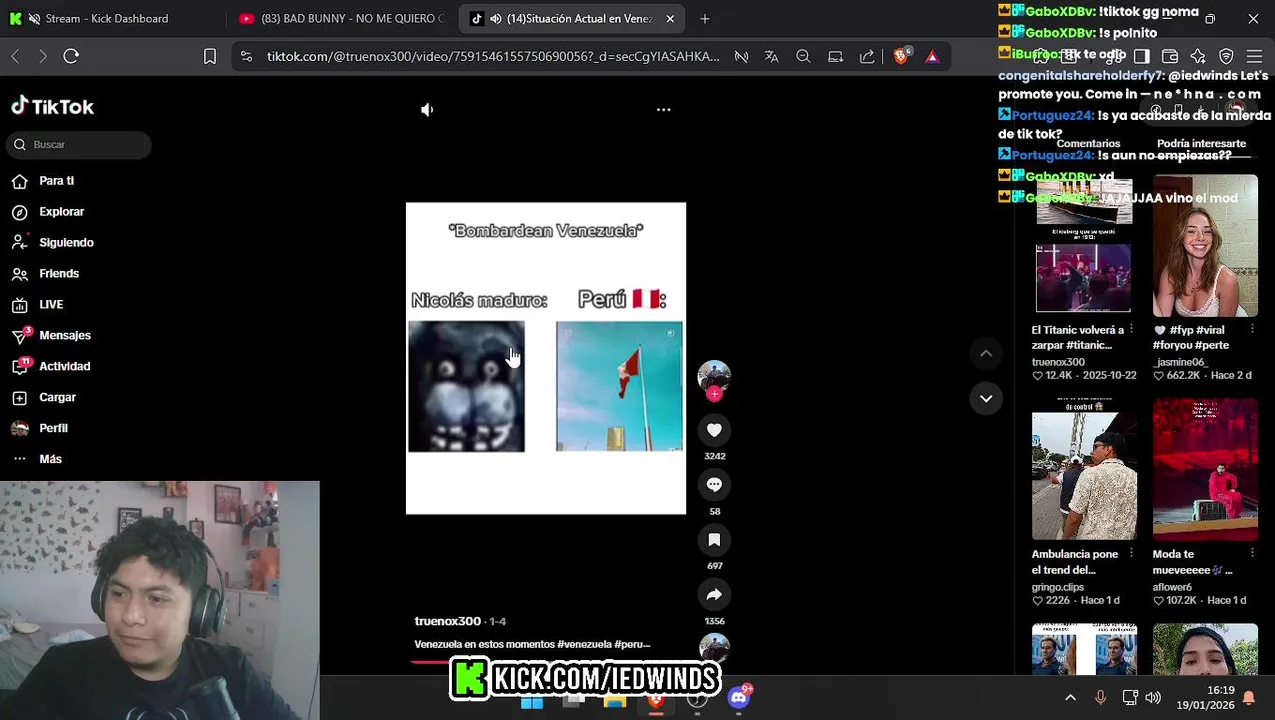Open the Titanic volverá a zarpar thumbnail
1275x720 pixels.
[1084, 245]
